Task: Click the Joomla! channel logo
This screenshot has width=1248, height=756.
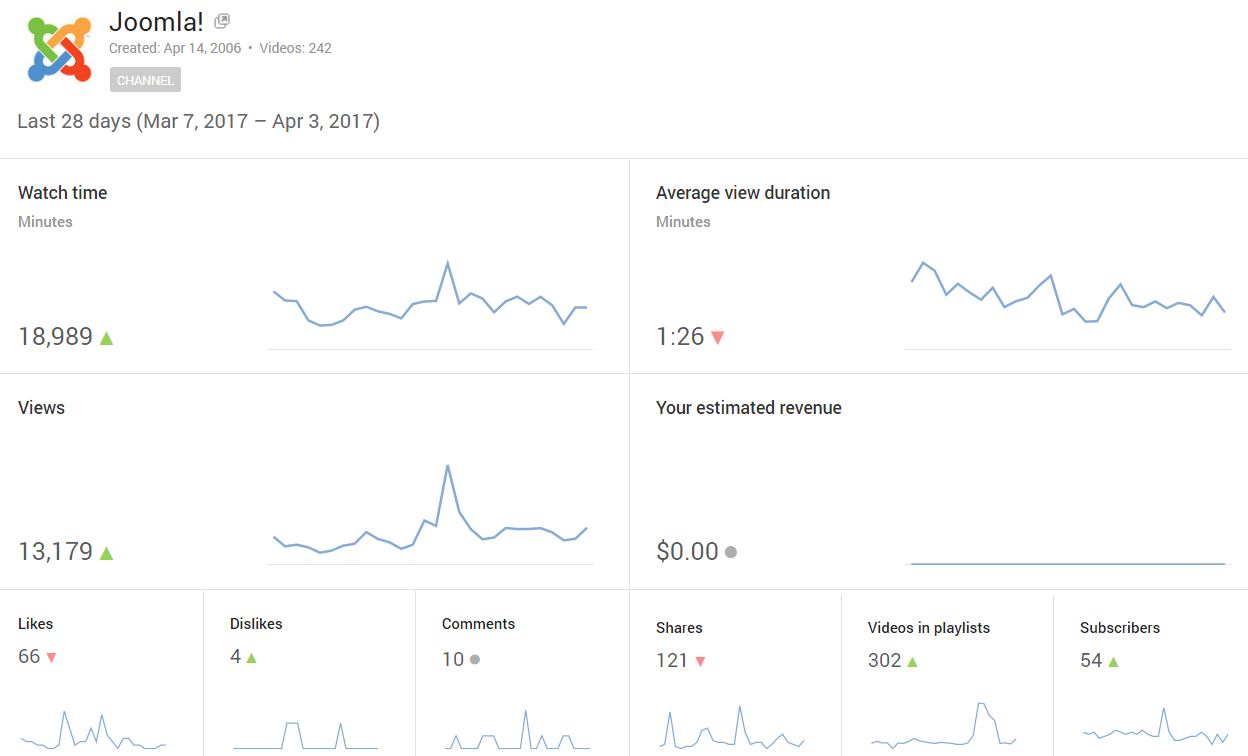Action: click(x=59, y=49)
